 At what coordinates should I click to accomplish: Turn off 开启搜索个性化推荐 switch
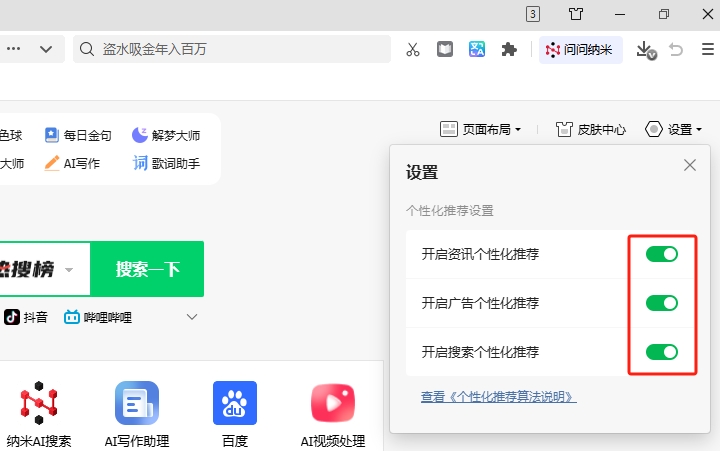click(x=661, y=352)
